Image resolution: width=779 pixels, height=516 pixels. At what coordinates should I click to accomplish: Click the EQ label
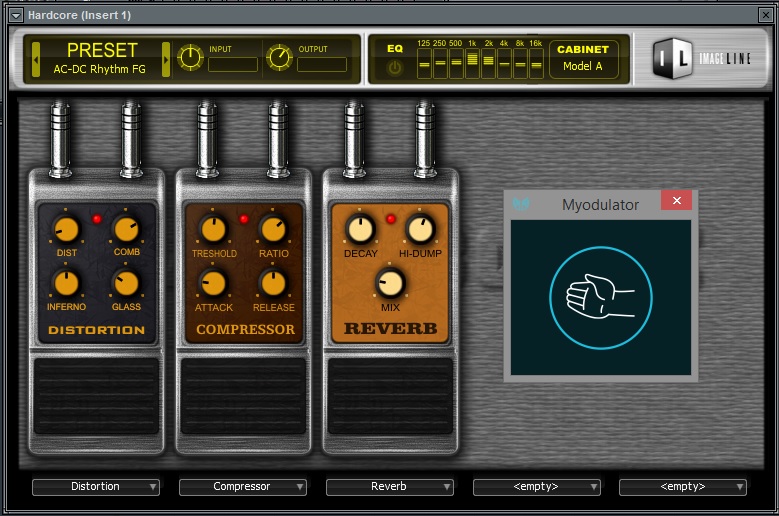395,49
